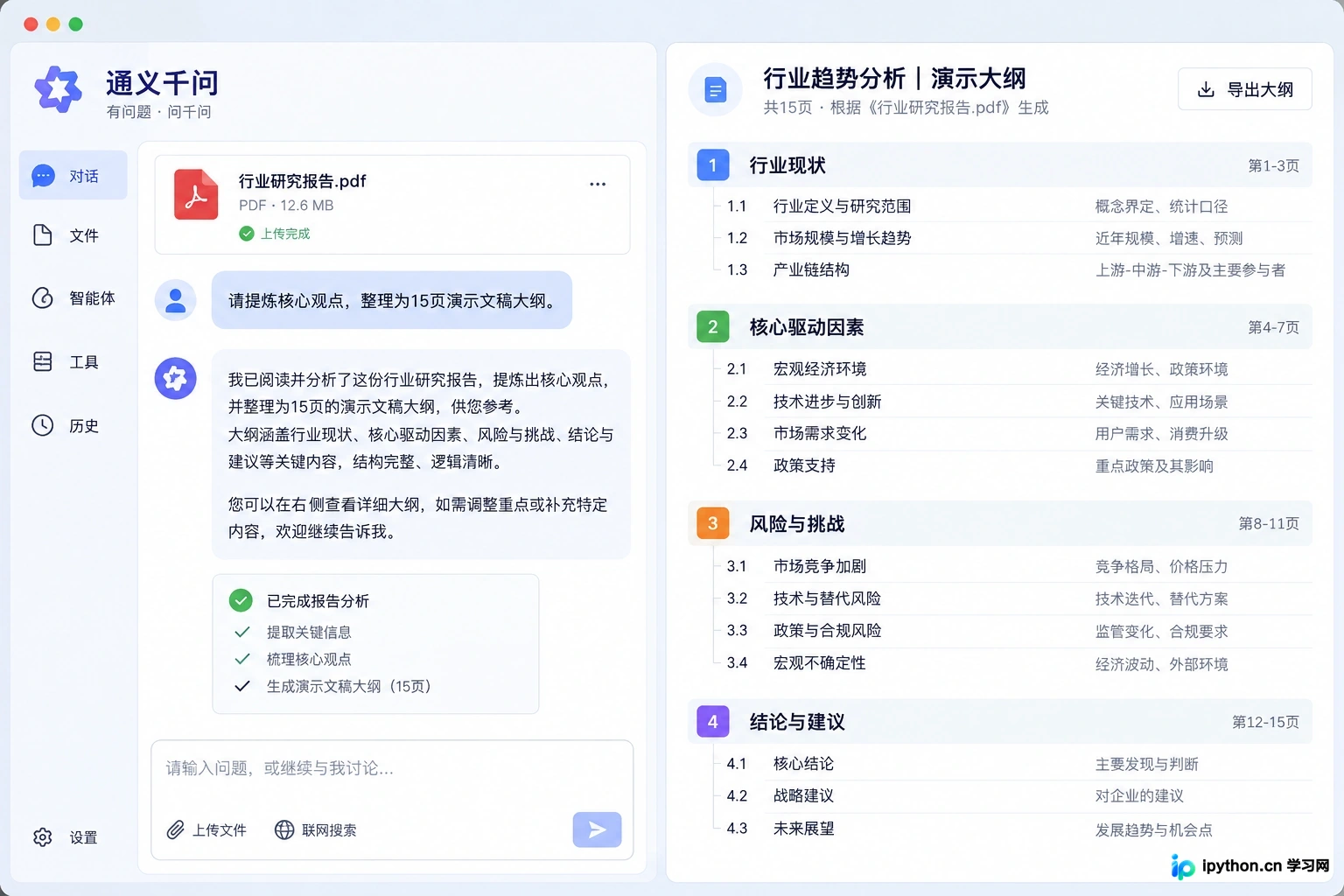Click outline row 4.2 战略建议

click(1015, 796)
